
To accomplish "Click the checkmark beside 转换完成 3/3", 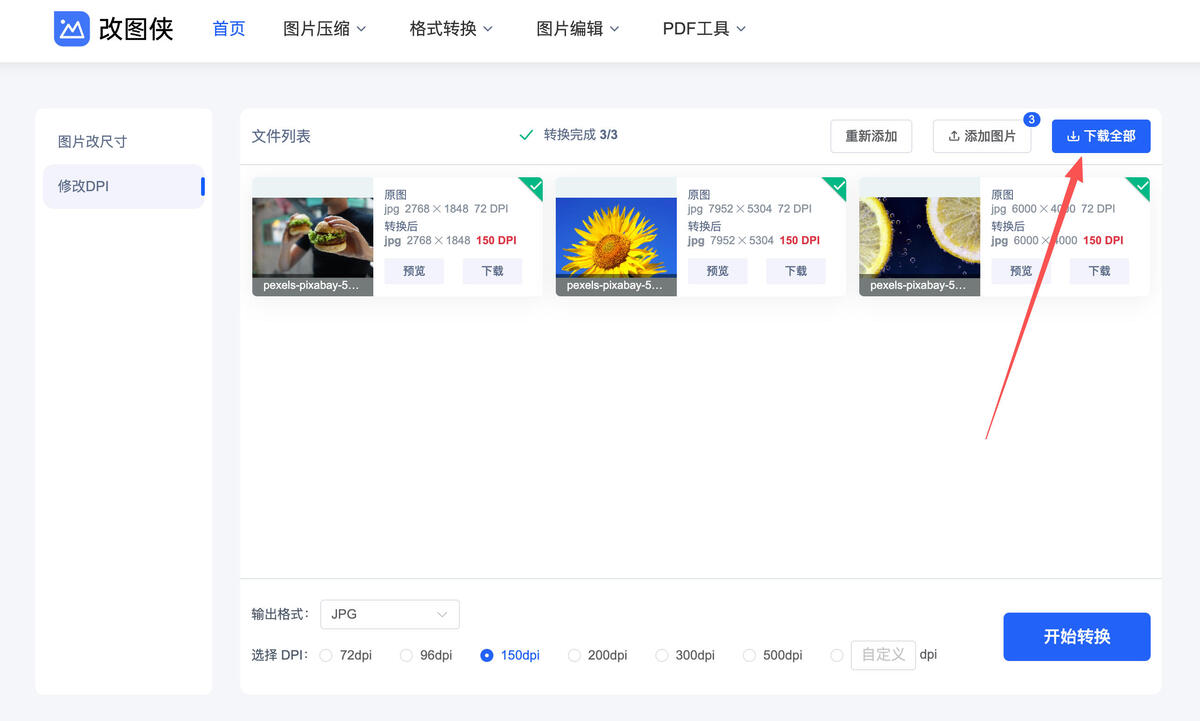I will [x=524, y=133].
